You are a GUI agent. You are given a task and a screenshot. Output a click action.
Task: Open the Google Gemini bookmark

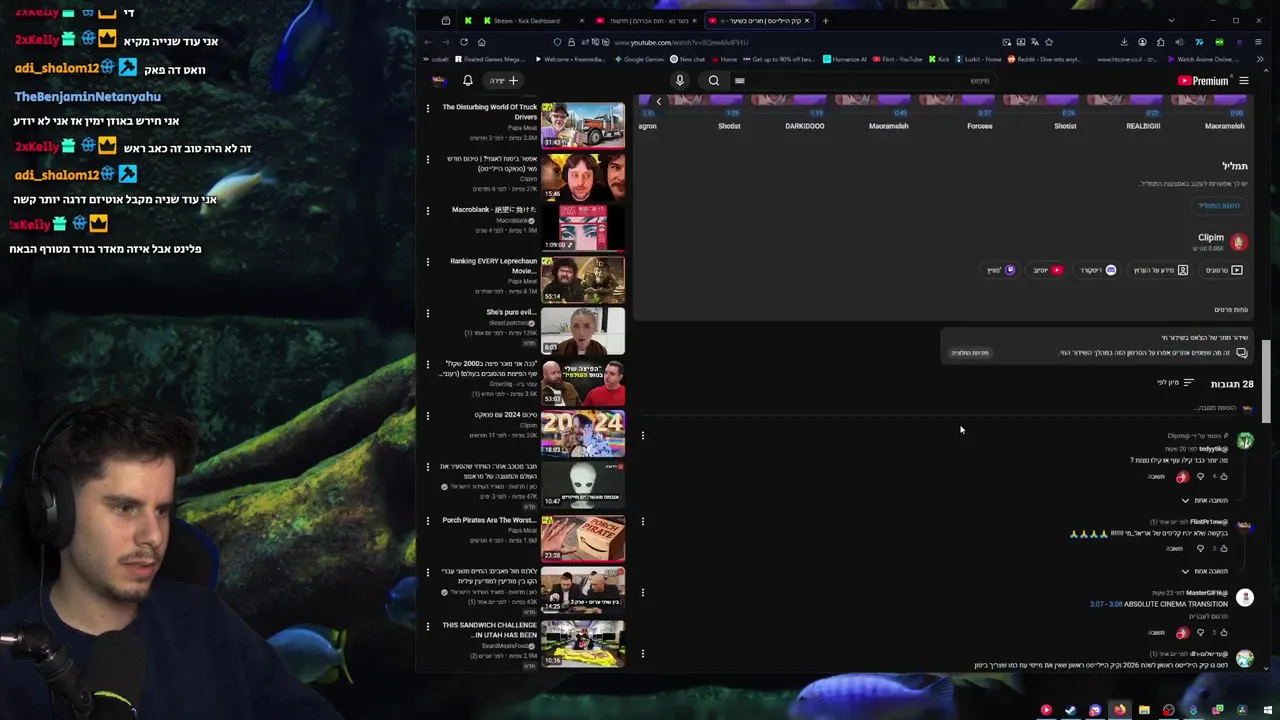click(x=638, y=59)
